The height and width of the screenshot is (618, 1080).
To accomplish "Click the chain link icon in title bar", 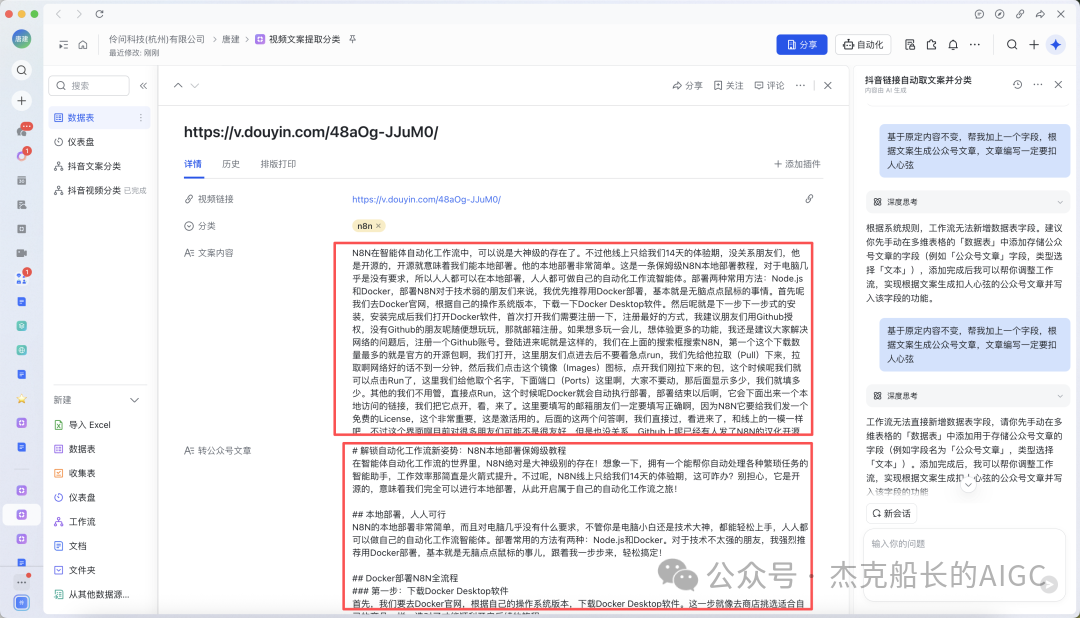I will point(1020,14).
